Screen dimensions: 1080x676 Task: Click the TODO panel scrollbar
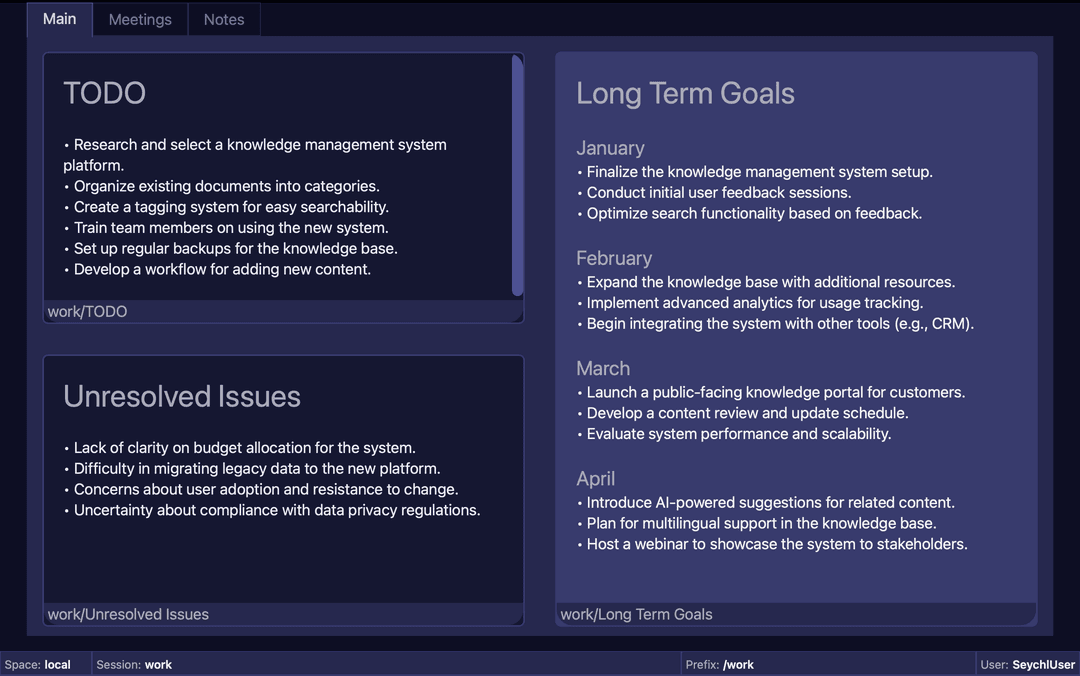[x=518, y=180]
